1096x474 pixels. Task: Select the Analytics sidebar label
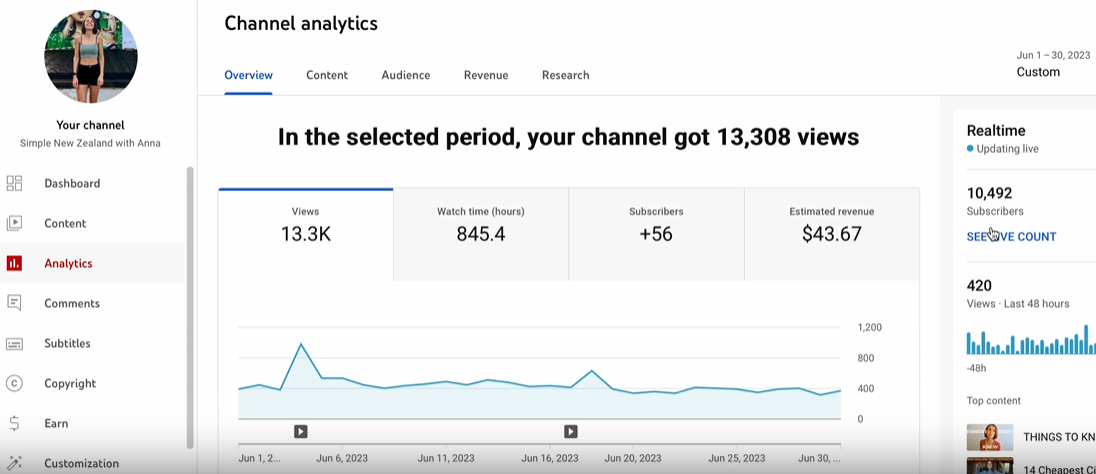click(68, 263)
